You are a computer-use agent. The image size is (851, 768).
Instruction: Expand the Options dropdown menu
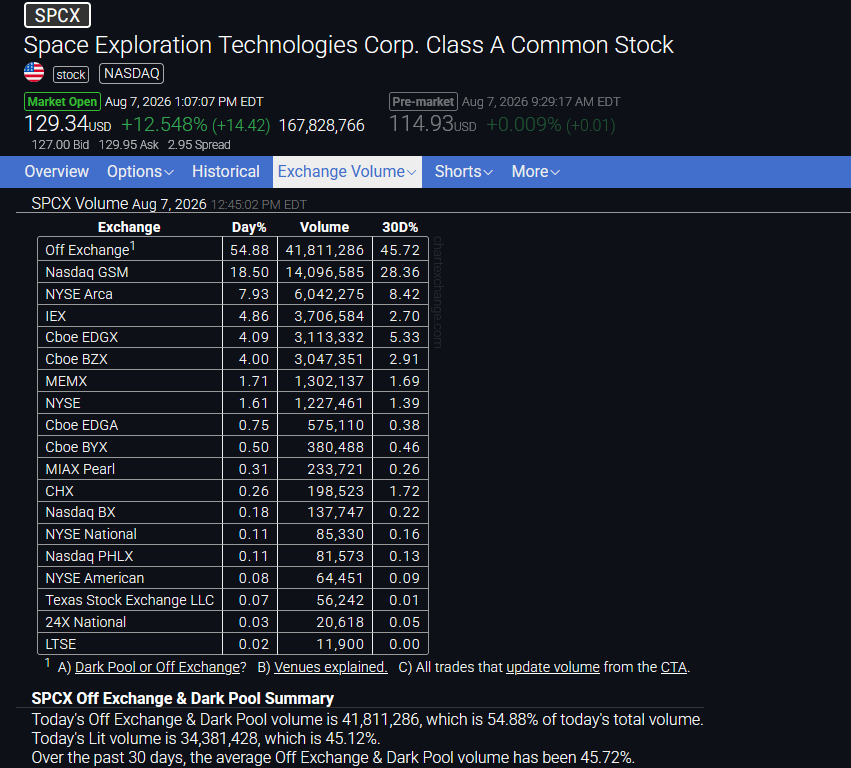[x=140, y=172]
